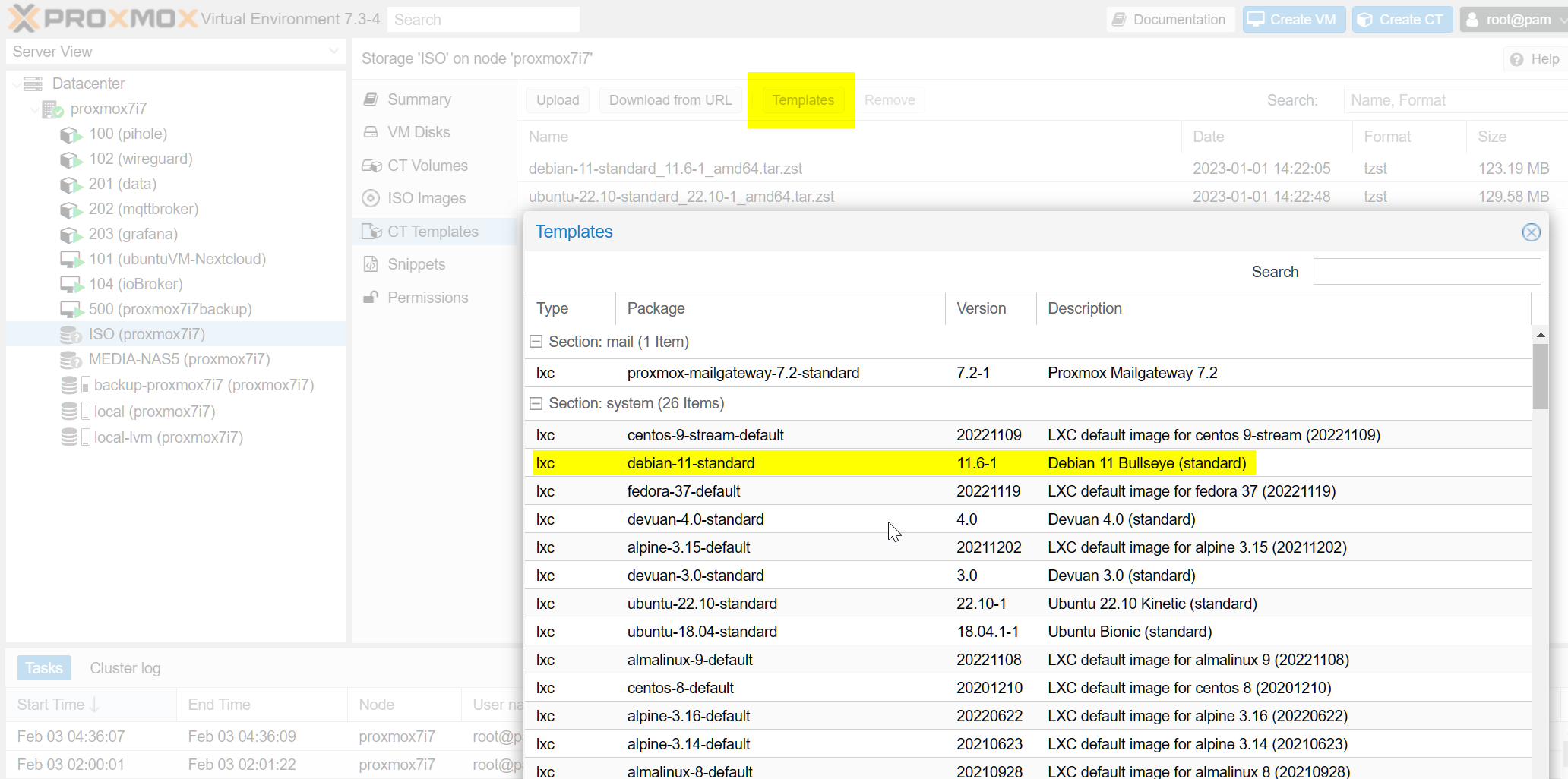Sort by the Package column header
1568x779 pixels.
(x=780, y=308)
